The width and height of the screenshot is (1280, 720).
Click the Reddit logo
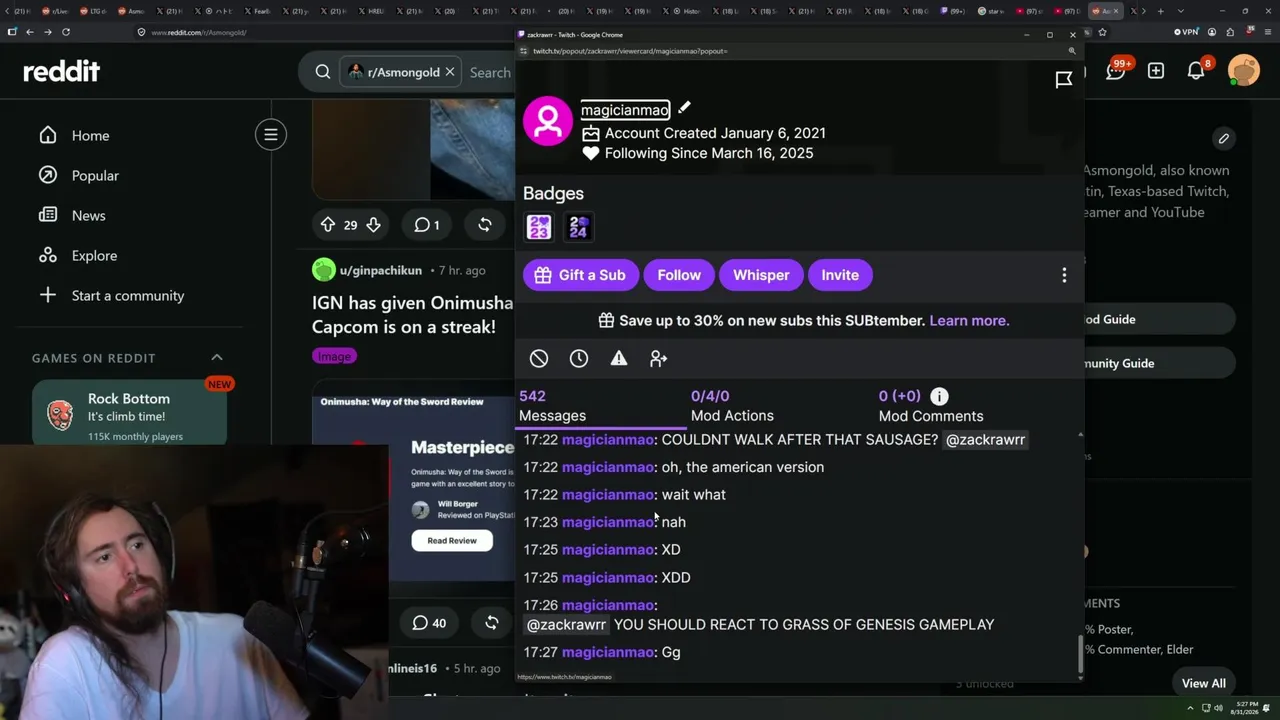62,71
